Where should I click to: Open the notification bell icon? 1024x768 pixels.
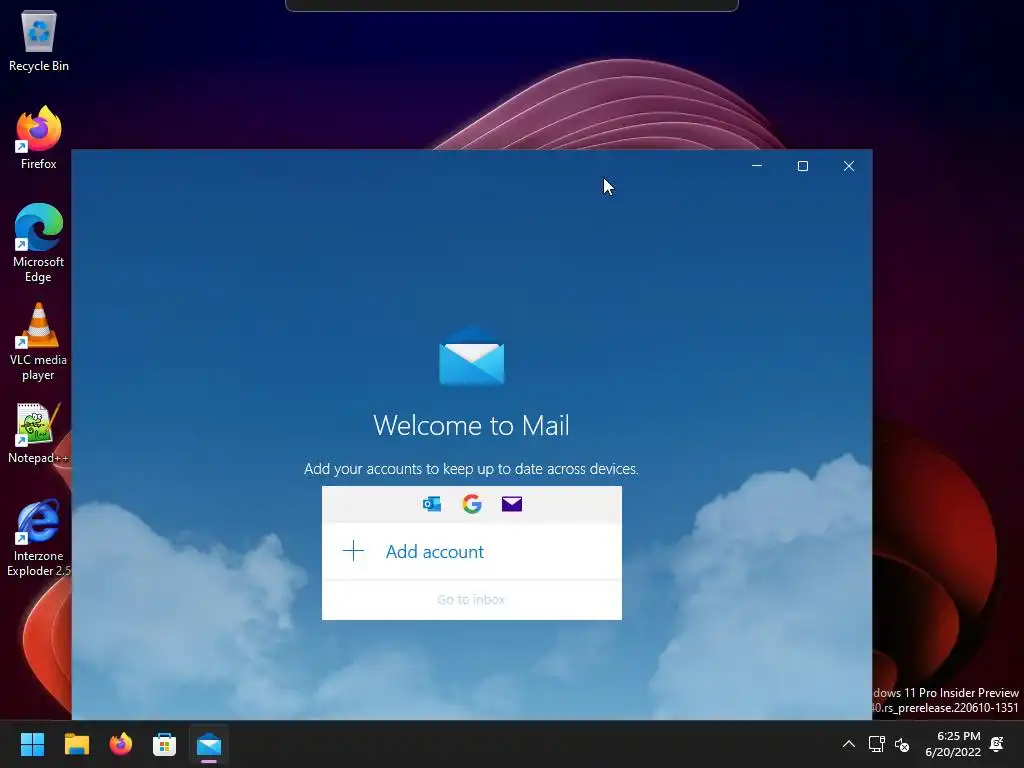pyautogui.click(x=997, y=744)
